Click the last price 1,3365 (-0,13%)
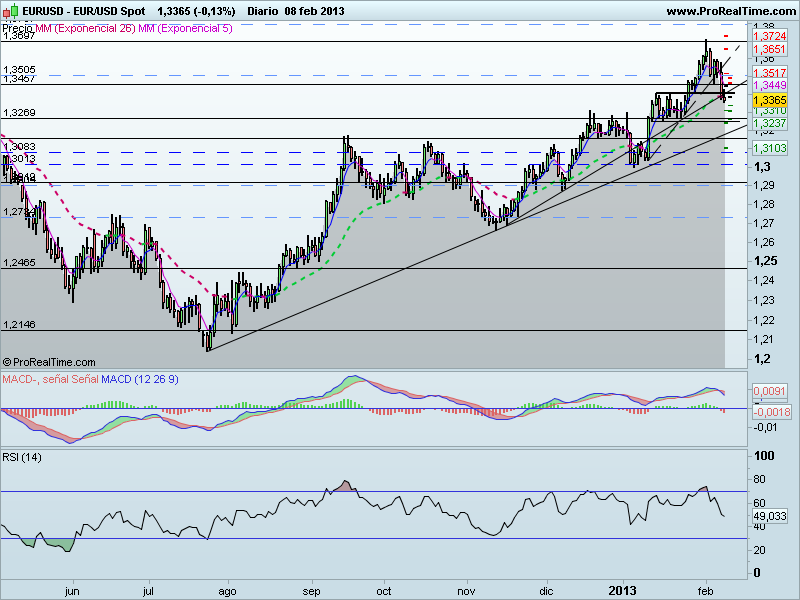The width and height of the screenshot is (800, 600). pos(196,11)
